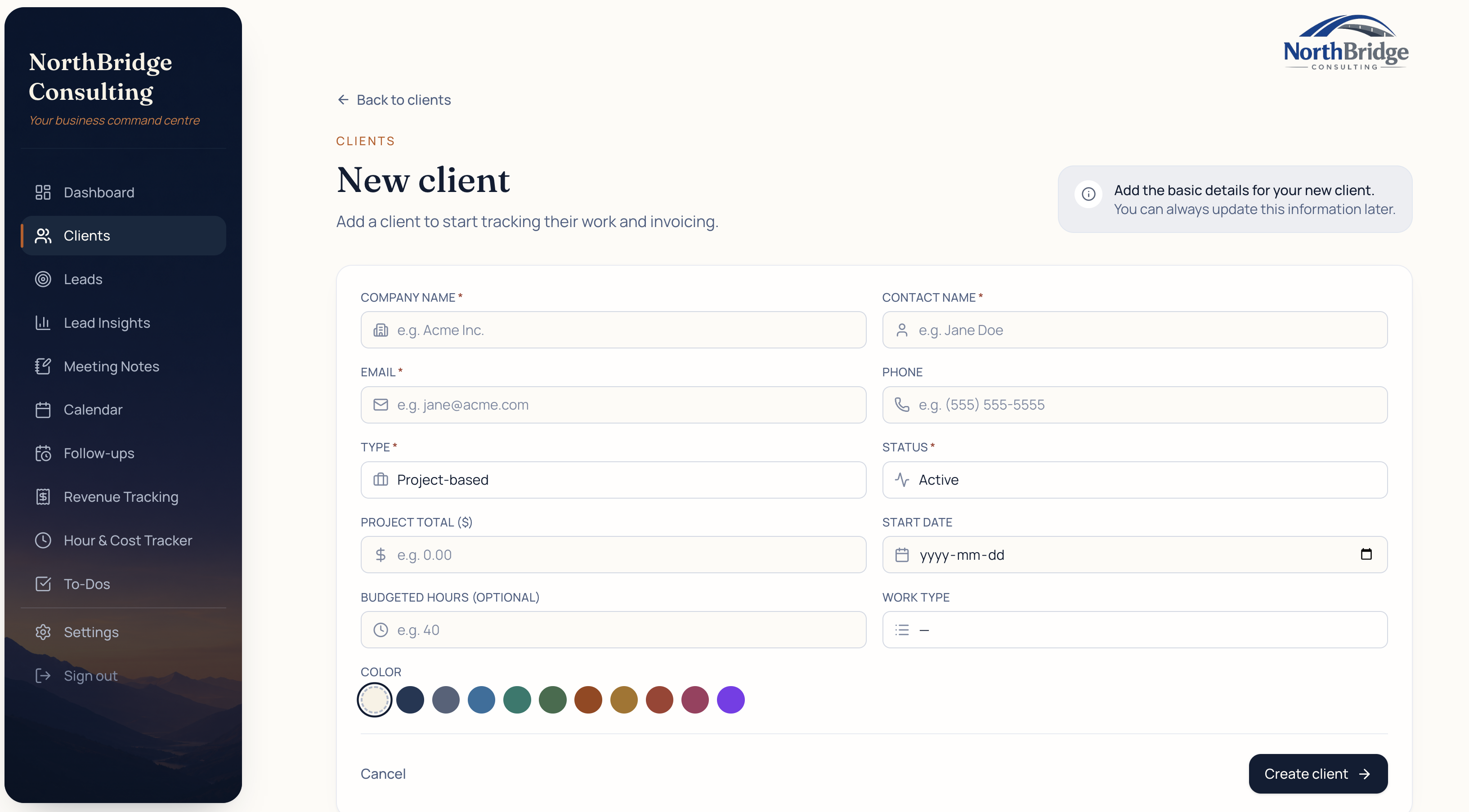Click into the Phone input

pyautogui.click(x=1134, y=405)
